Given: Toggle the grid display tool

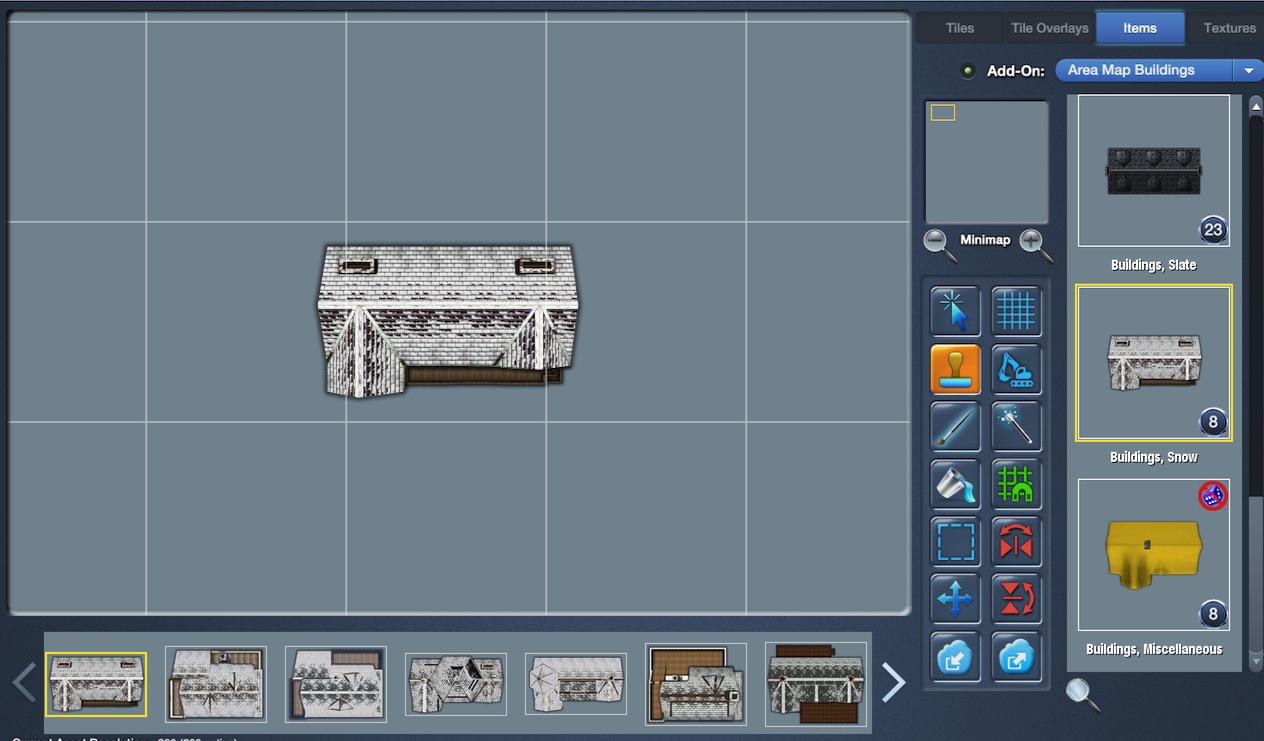Looking at the screenshot, I should [1016, 311].
